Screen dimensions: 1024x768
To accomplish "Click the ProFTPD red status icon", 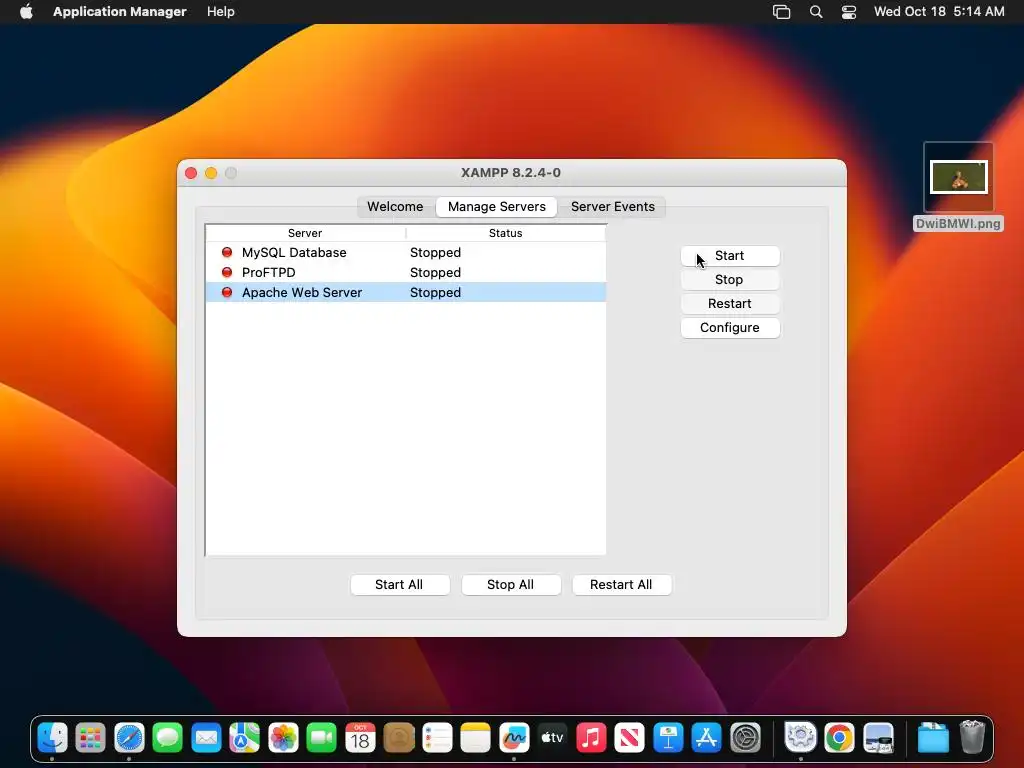I will pos(227,272).
